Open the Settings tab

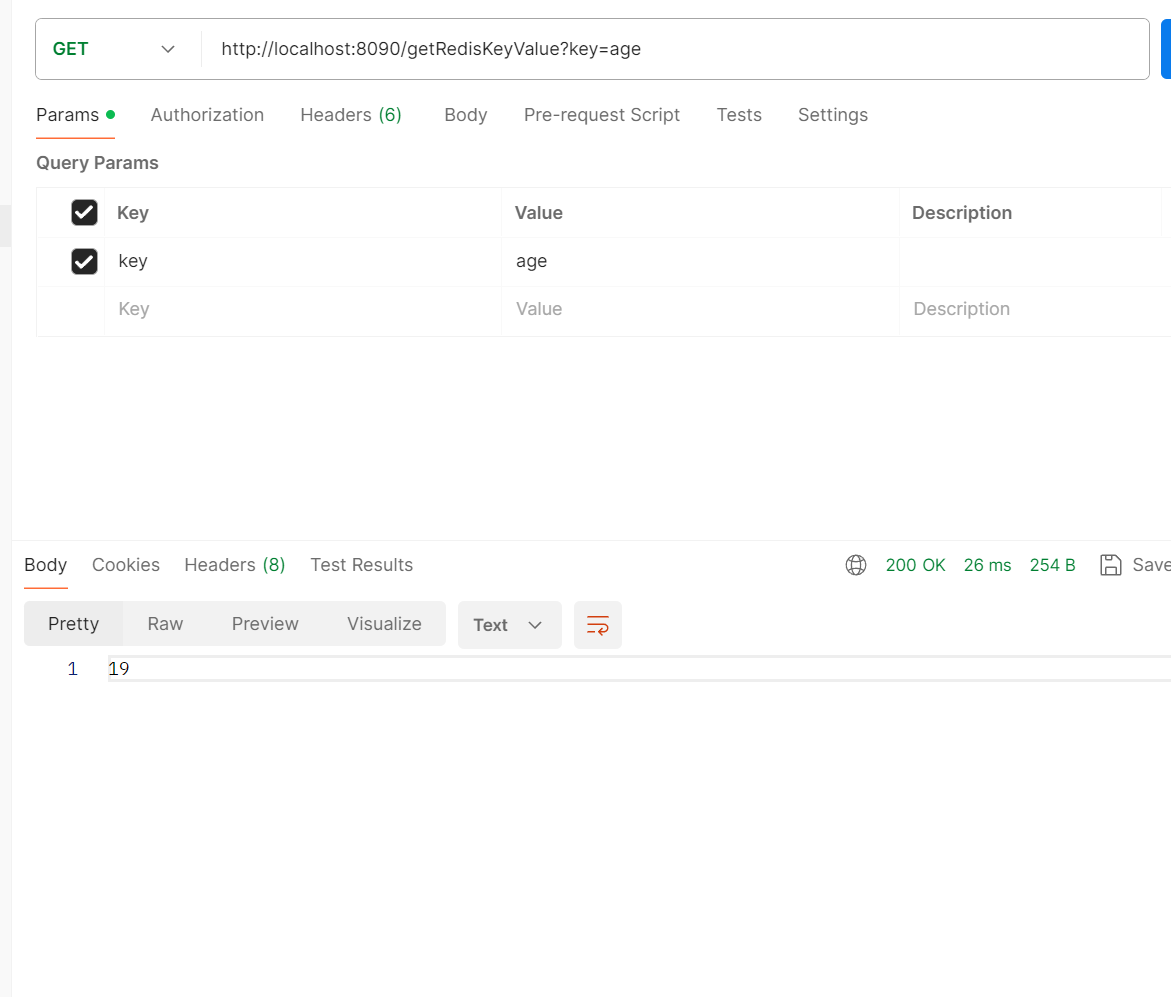[833, 115]
